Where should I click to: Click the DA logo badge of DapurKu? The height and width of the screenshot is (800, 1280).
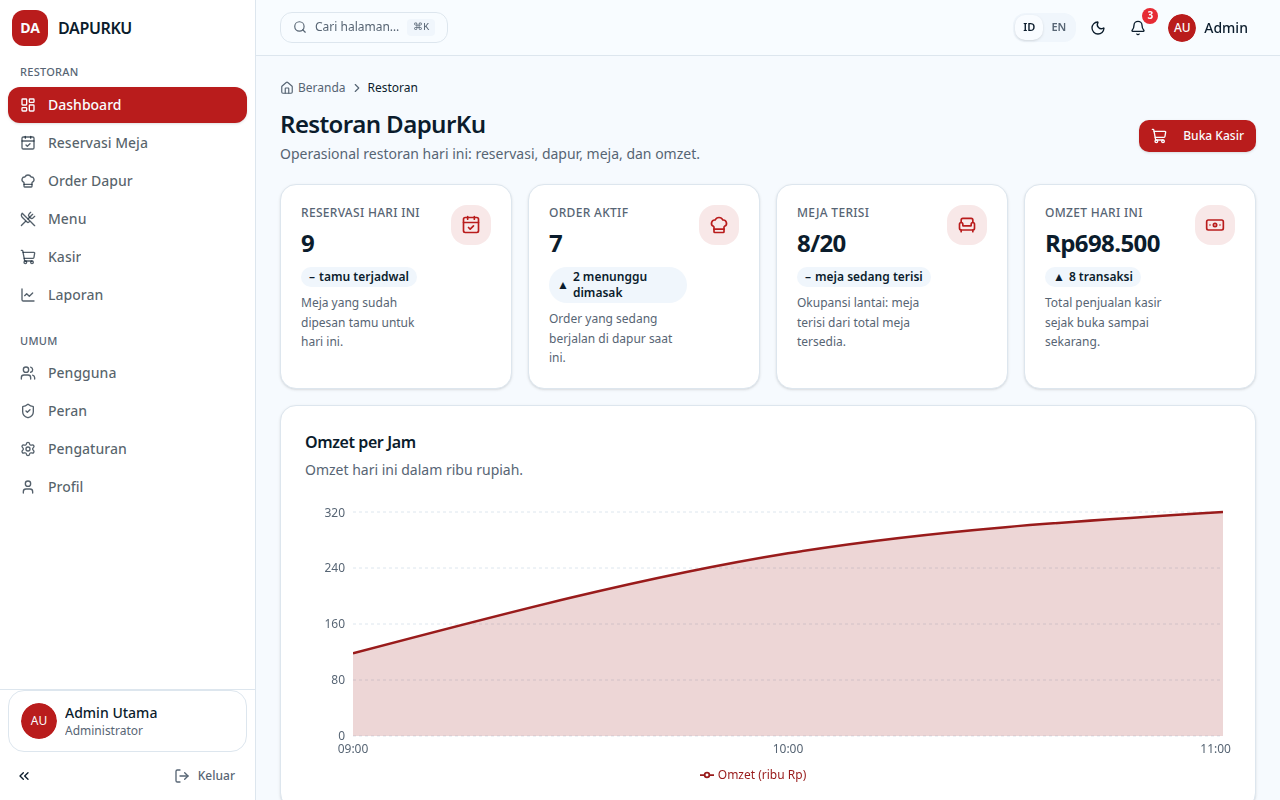tap(30, 28)
